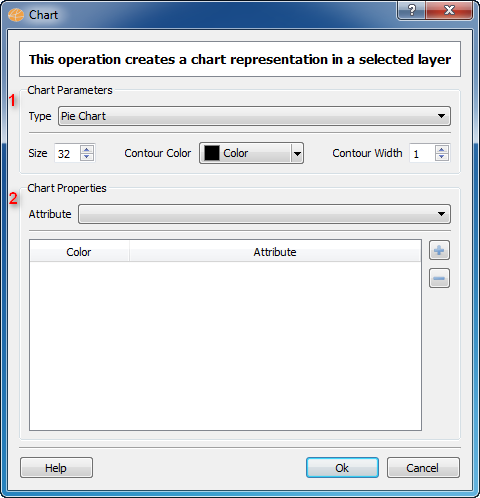Click inside the Contour Width field

click(x=422, y=153)
